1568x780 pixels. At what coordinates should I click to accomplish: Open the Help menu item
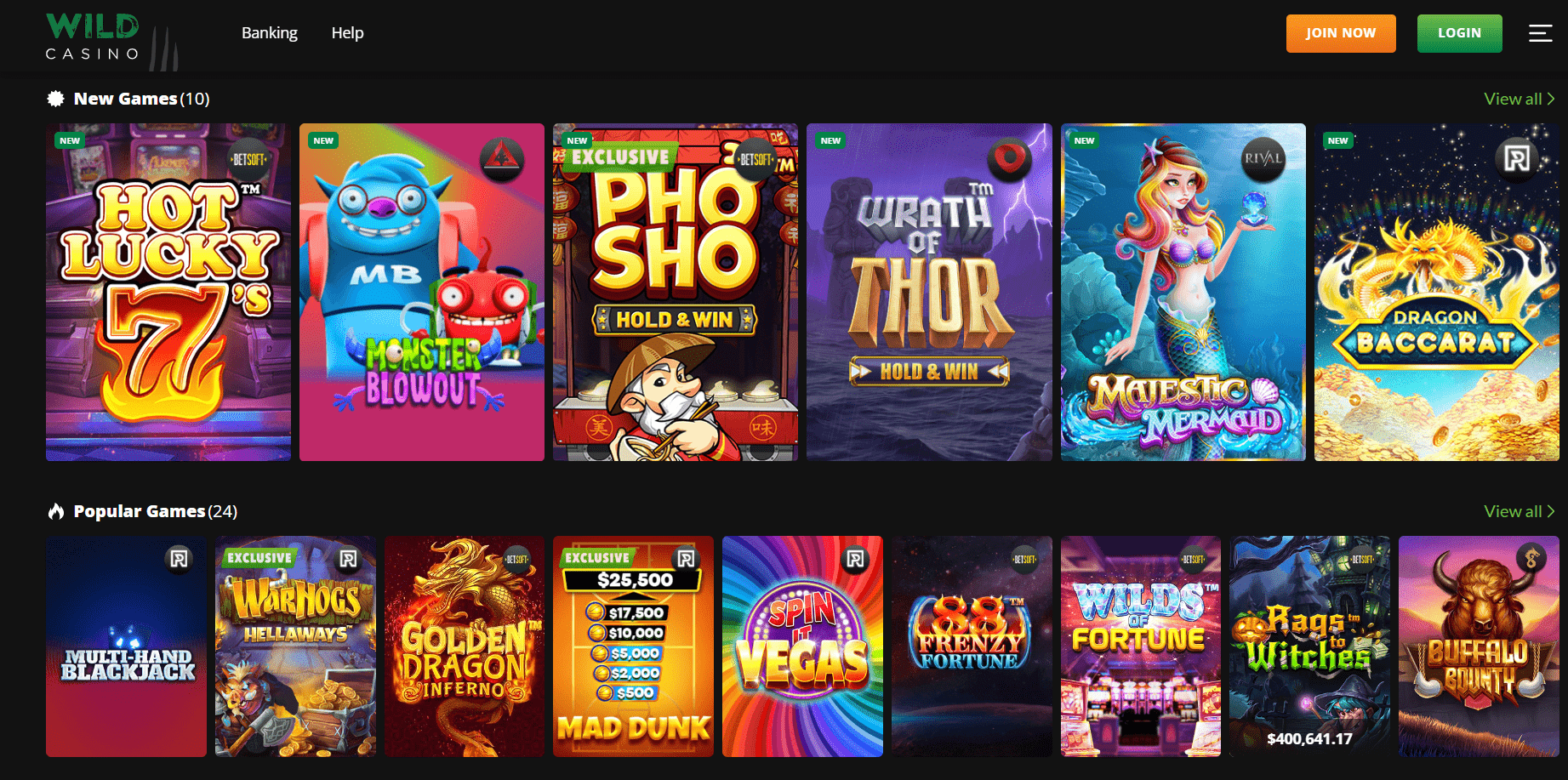click(347, 33)
